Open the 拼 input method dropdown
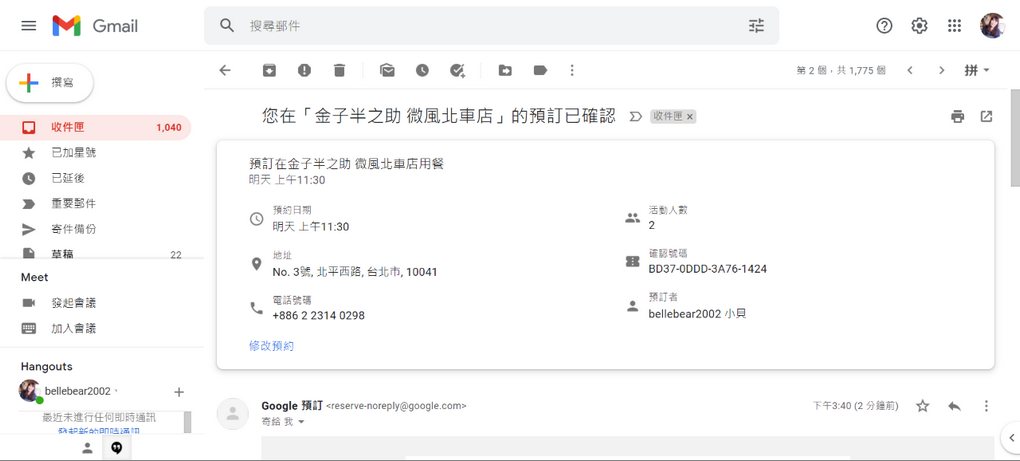1020x461 pixels. pos(977,70)
